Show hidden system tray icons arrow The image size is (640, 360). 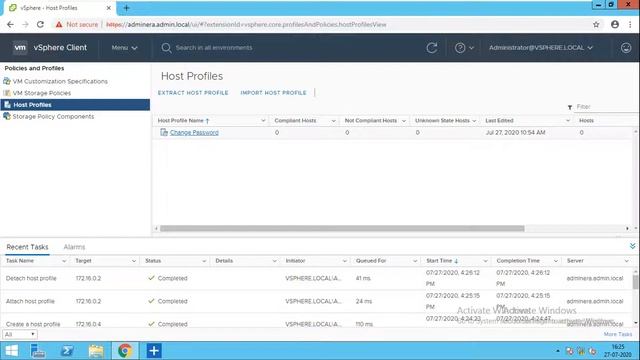point(558,351)
